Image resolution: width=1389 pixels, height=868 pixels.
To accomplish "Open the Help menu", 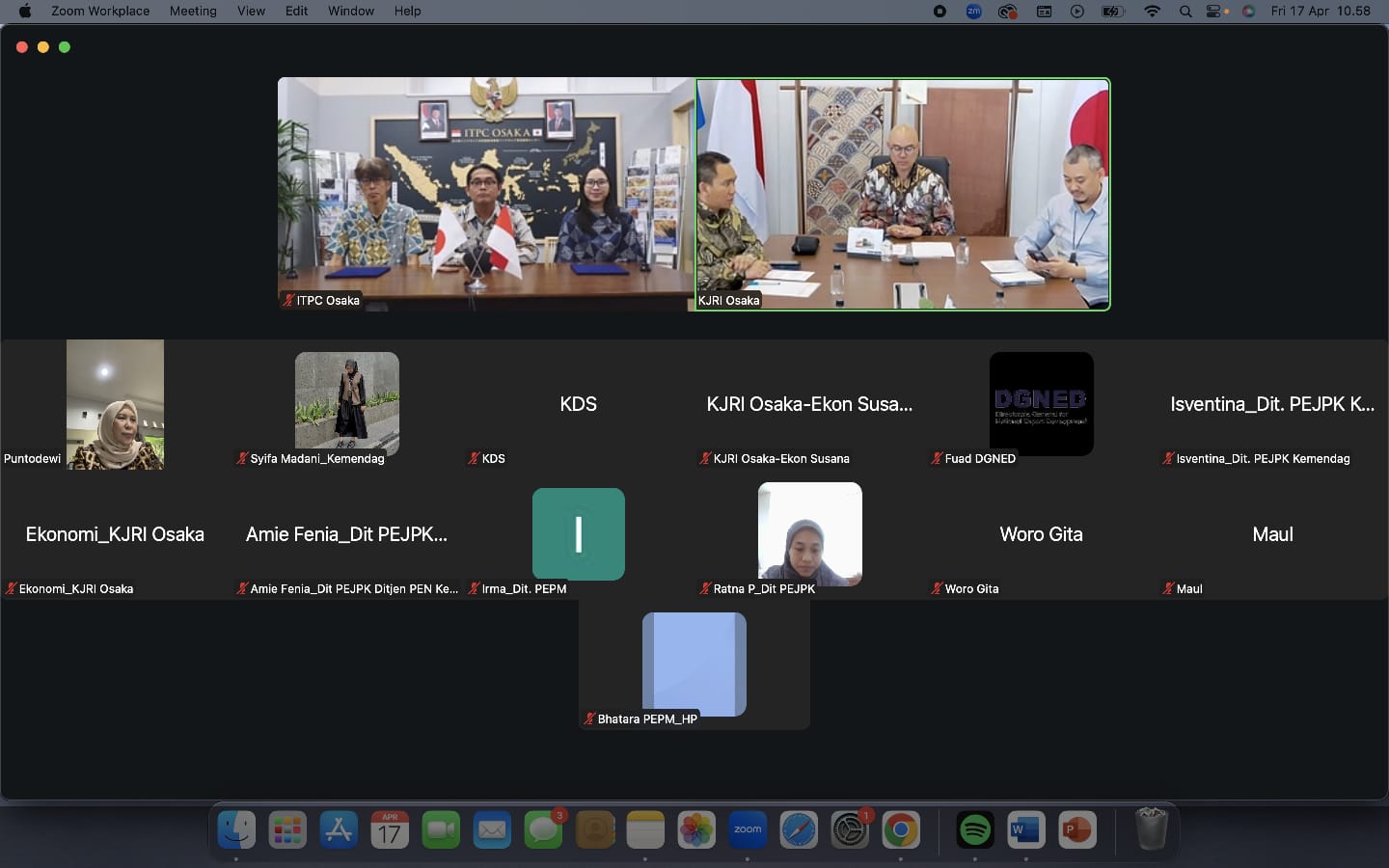I will point(407,12).
